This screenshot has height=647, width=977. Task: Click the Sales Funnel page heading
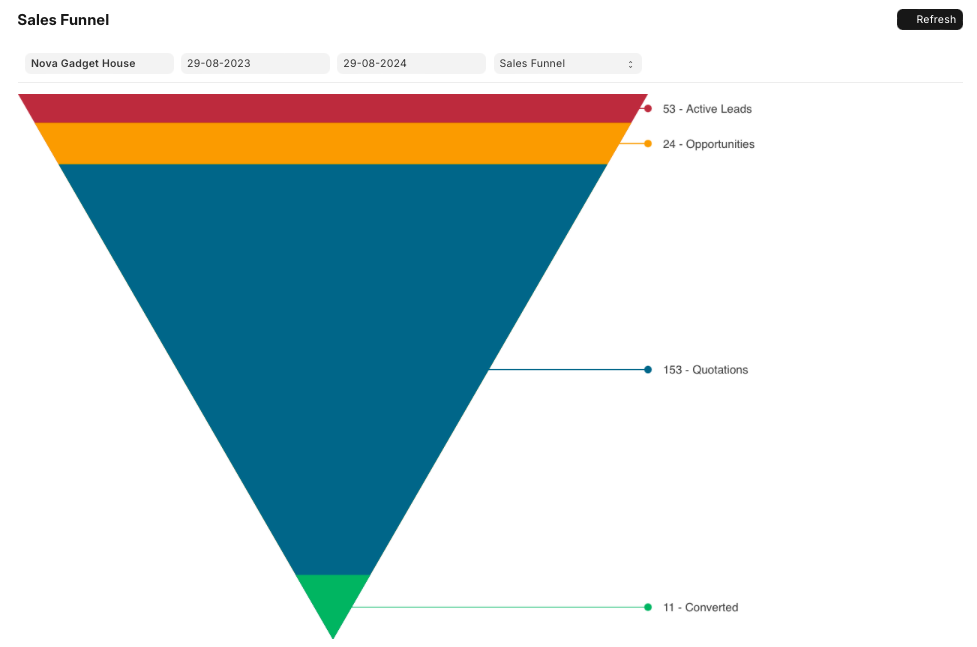pos(63,20)
